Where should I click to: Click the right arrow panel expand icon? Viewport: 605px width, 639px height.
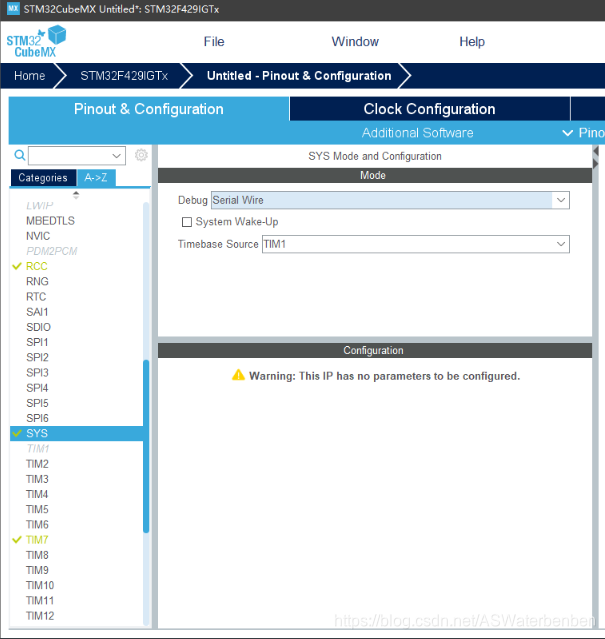point(596,164)
